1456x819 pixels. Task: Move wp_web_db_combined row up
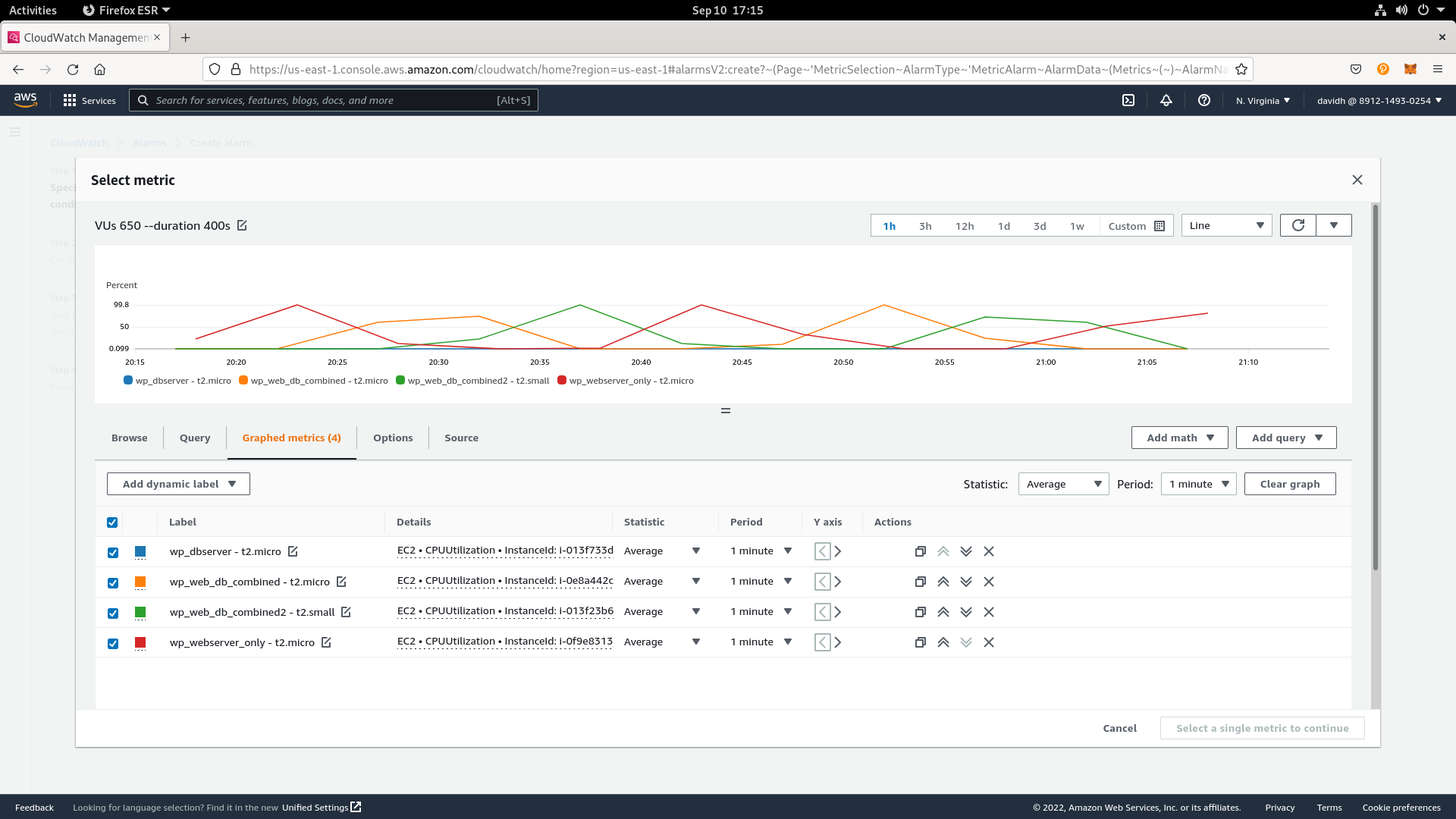[x=943, y=582]
